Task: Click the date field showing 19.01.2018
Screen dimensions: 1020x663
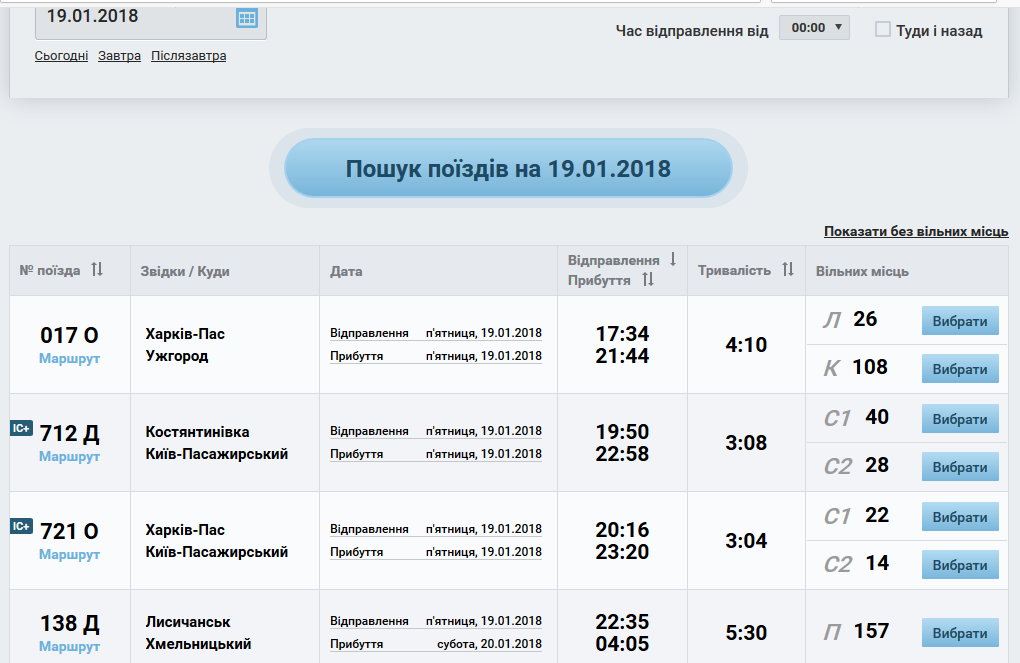Action: coord(135,17)
